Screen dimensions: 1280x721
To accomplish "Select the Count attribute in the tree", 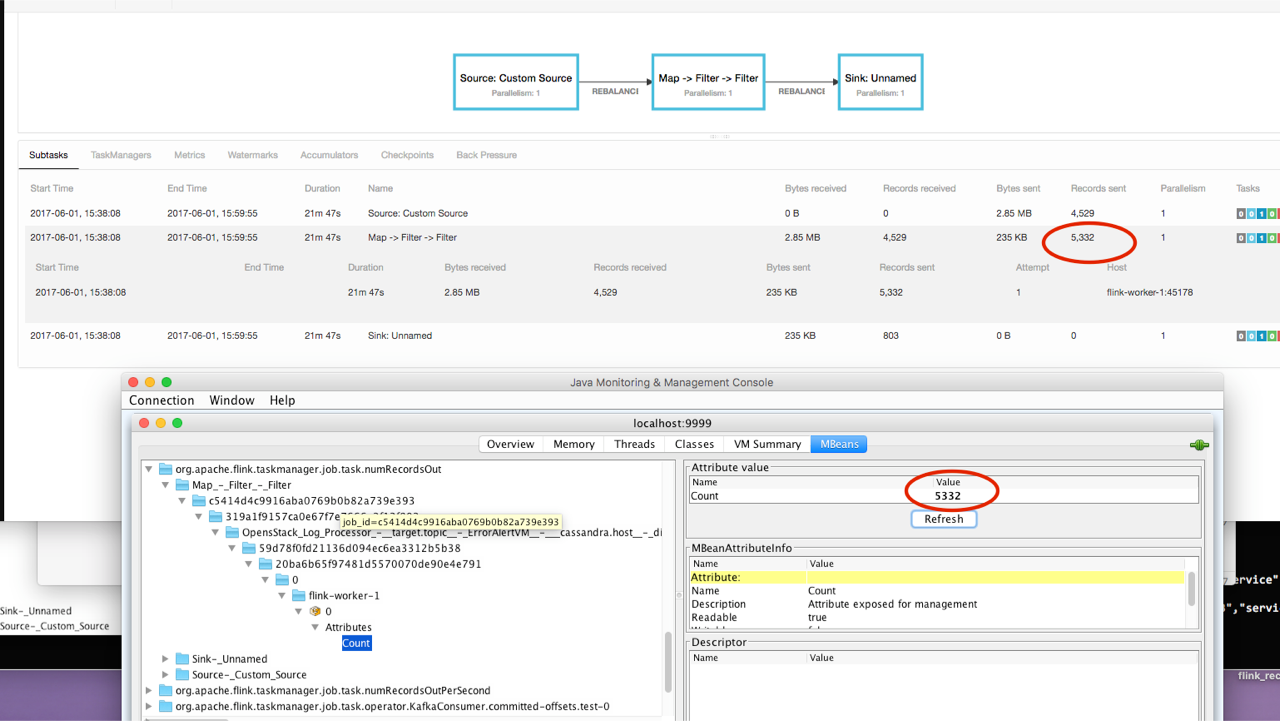I will click(x=356, y=643).
